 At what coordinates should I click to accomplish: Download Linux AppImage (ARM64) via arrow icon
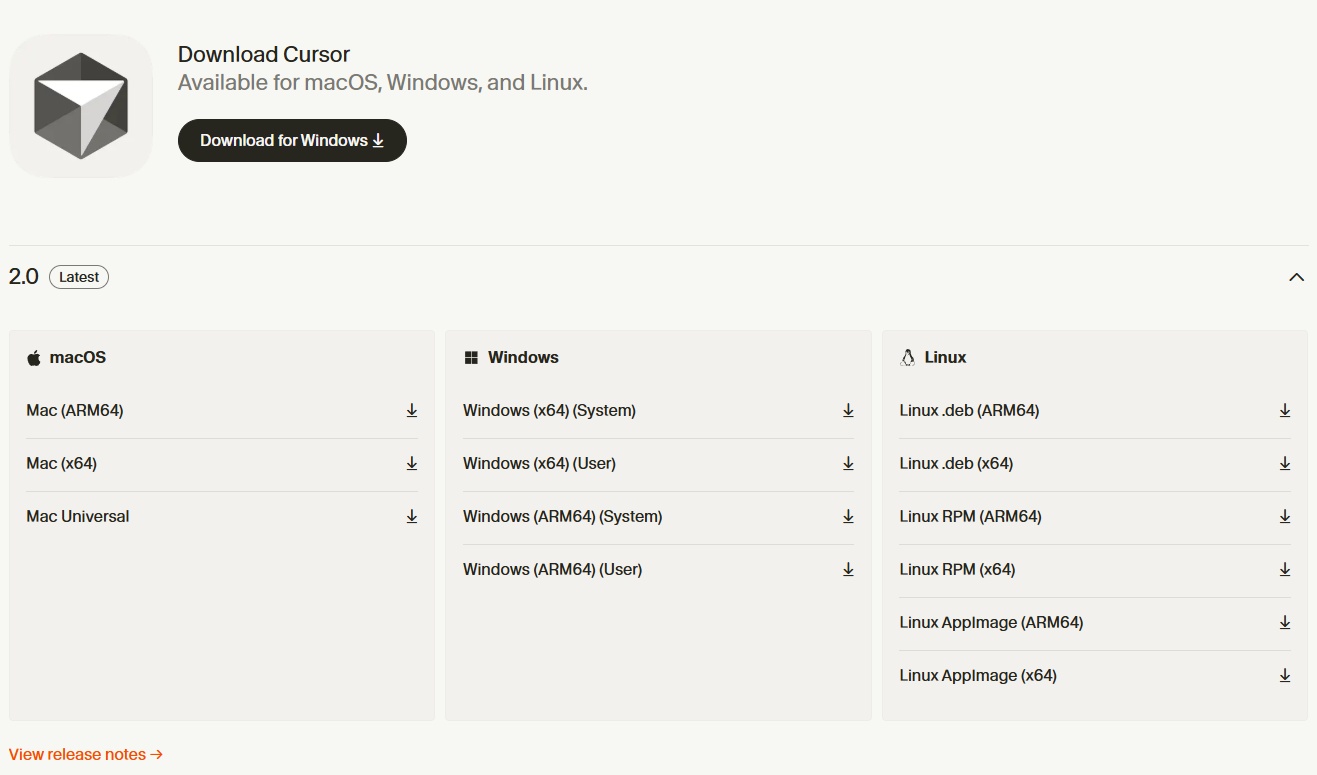[x=1285, y=622]
